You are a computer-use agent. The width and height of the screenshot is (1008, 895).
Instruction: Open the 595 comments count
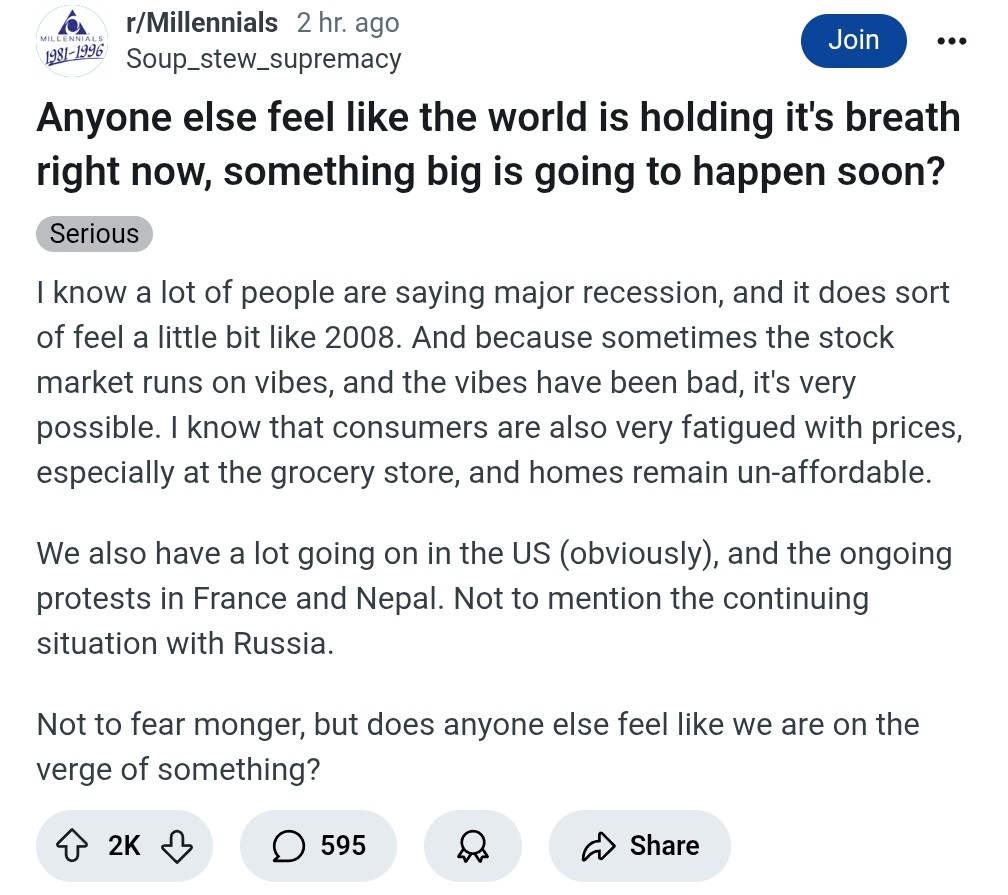click(x=343, y=846)
